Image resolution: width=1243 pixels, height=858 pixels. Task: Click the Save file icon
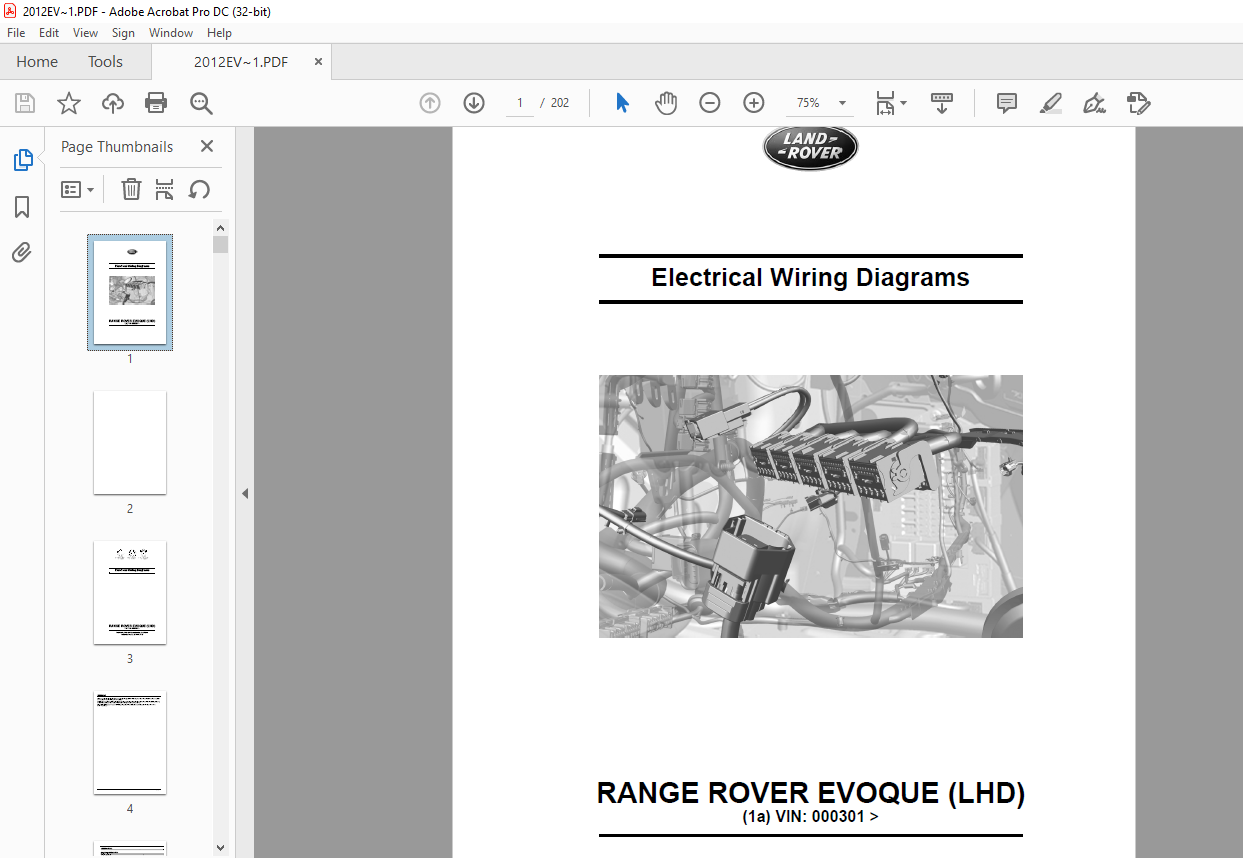coord(25,103)
